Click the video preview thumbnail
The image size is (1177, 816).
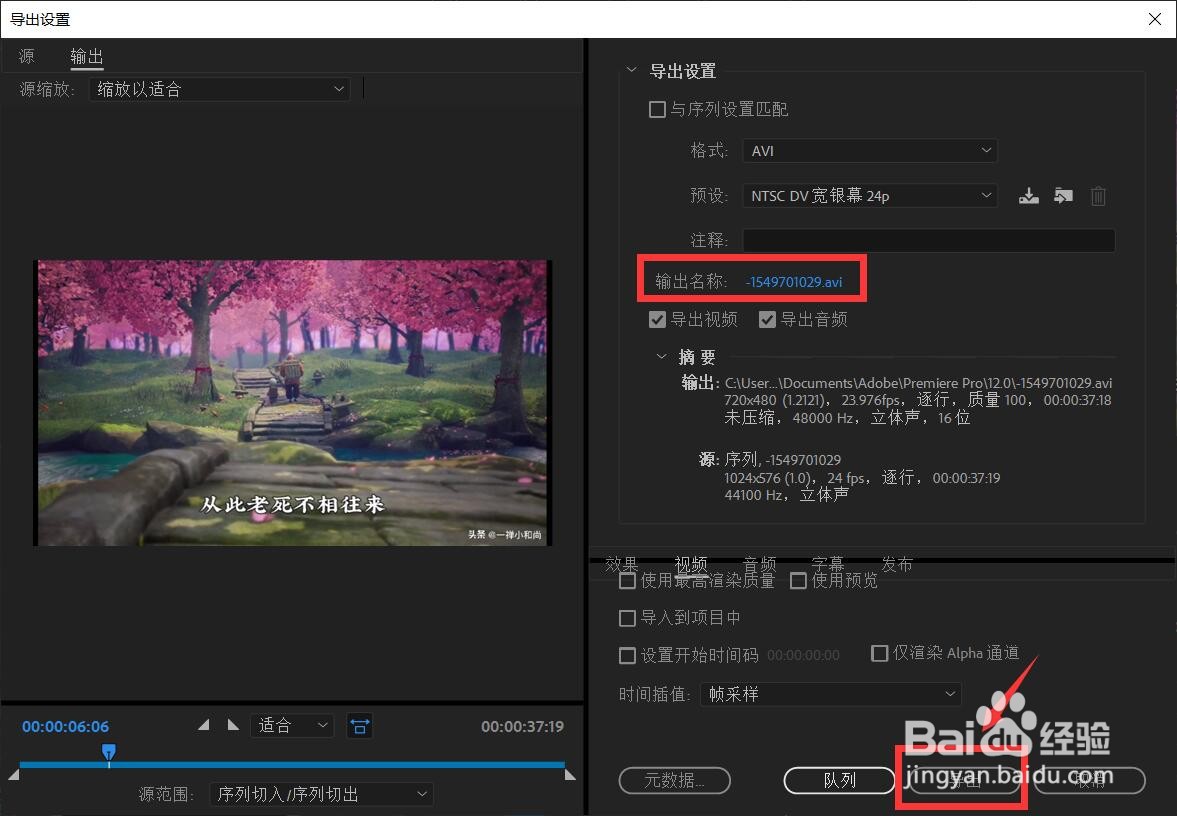(293, 403)
